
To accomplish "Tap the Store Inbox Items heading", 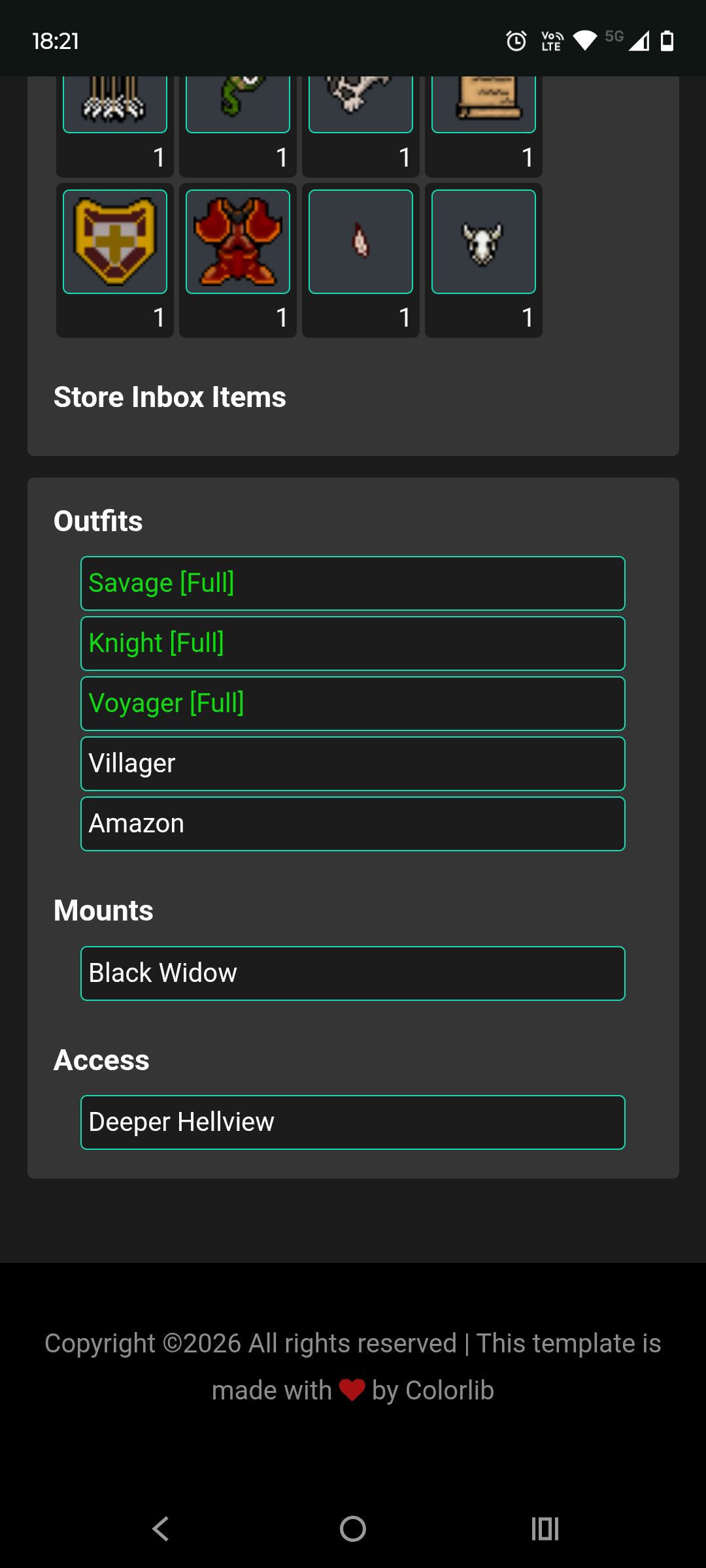I will (170, 397).
